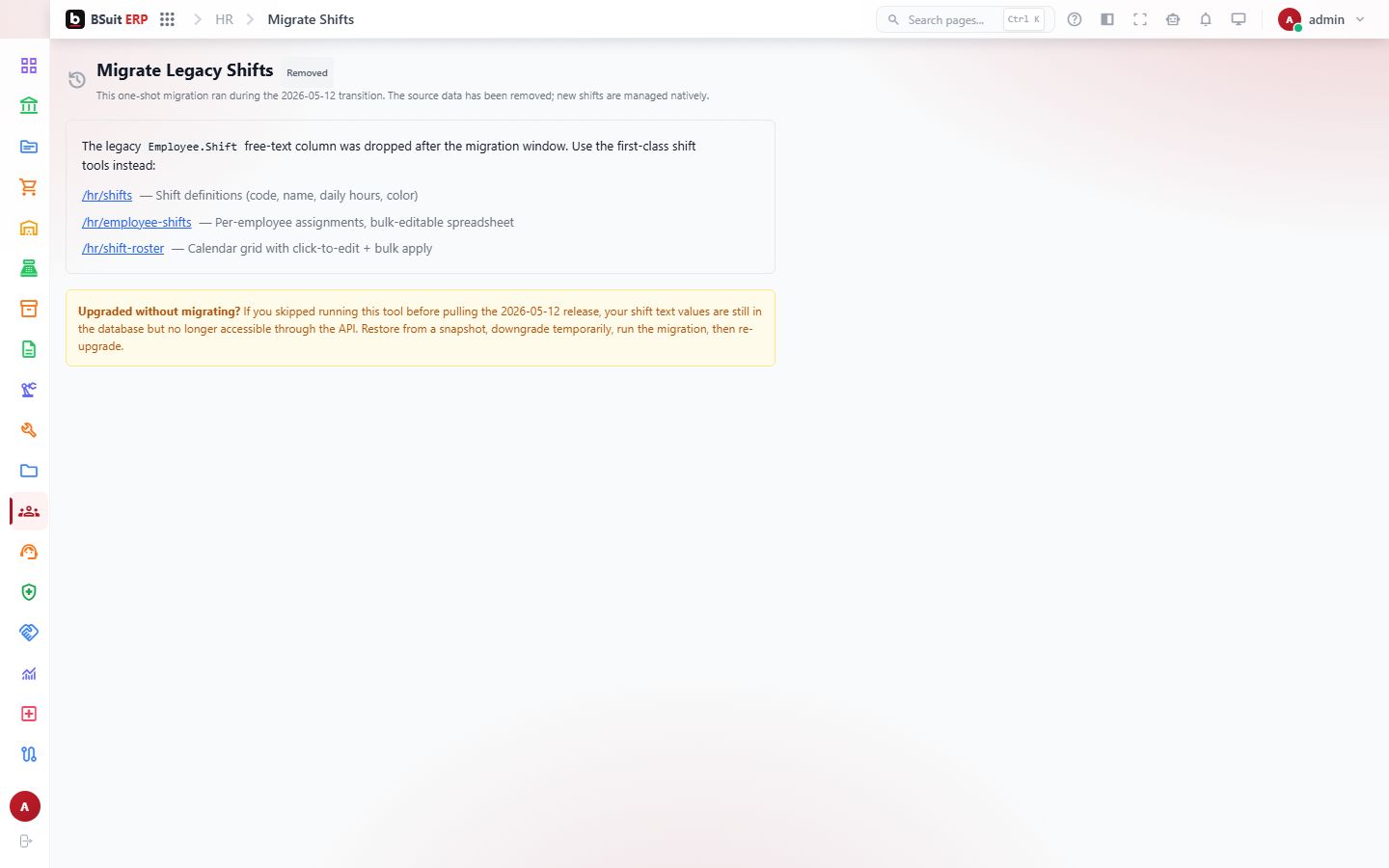
Task: Open the blue folder sidebar icon
Action: [29, 471]
